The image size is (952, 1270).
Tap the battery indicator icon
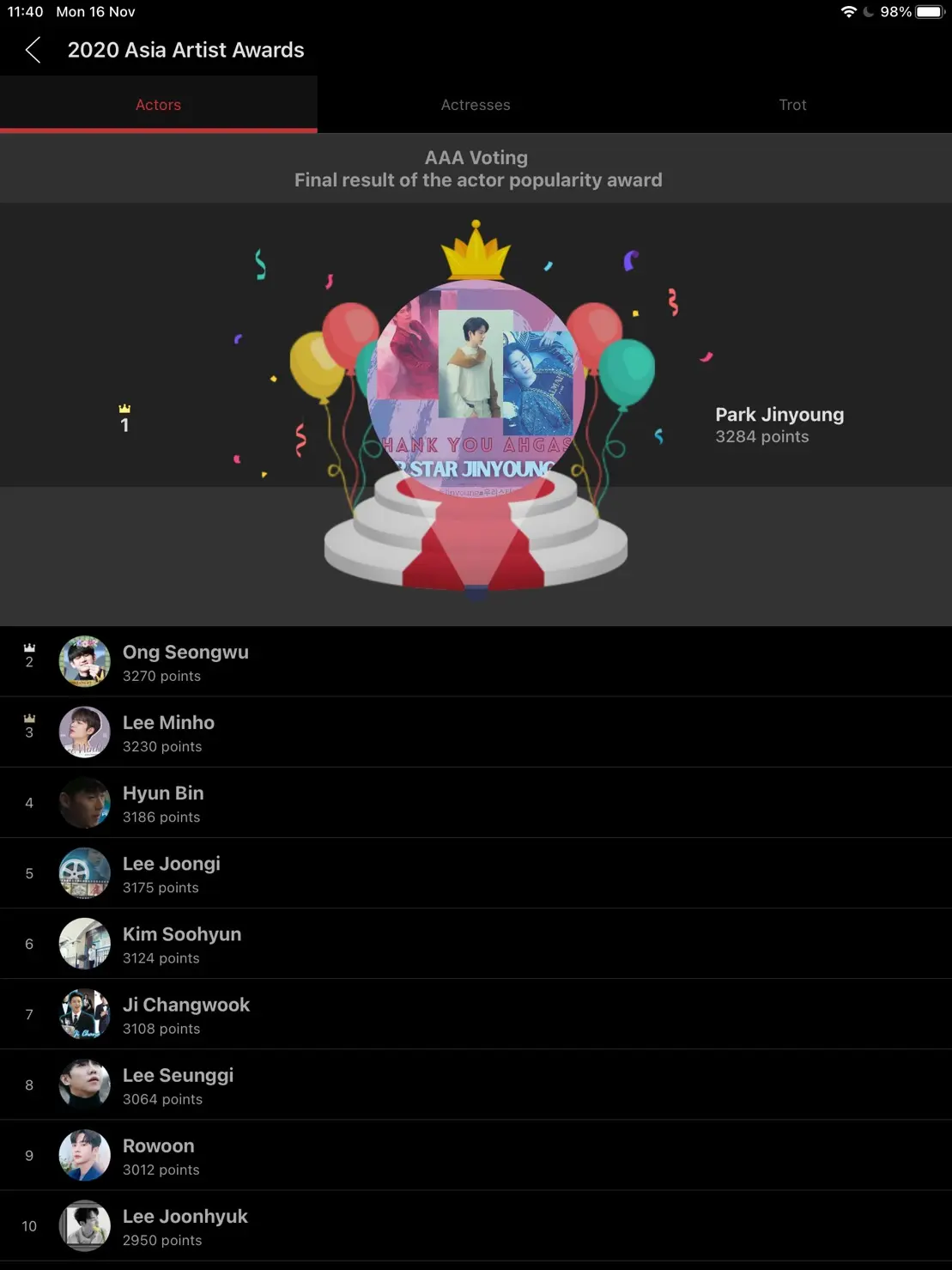tap(929, 12)
